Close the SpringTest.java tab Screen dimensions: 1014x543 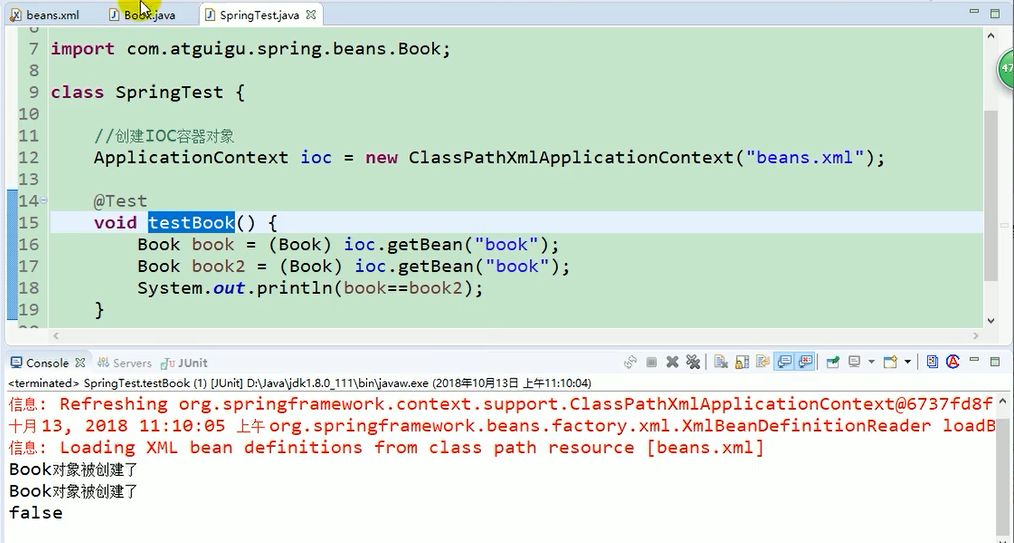311,15
